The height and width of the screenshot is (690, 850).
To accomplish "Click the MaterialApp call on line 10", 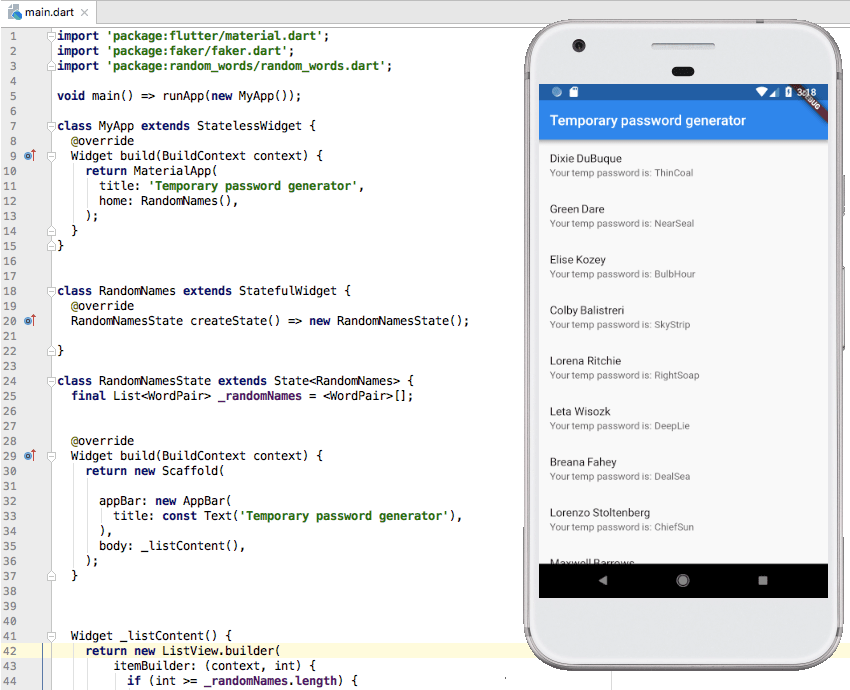I will click(172, 171).
